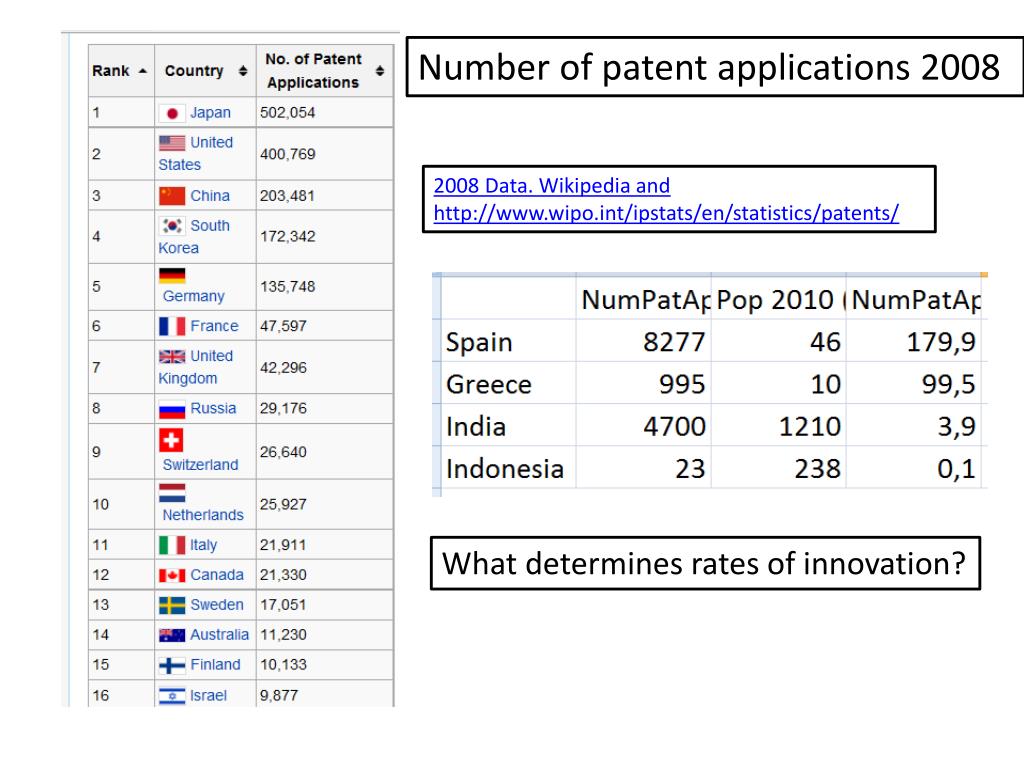Click Canada's value 21,330
Screen dimensions: 1024x768
(283, 575)
